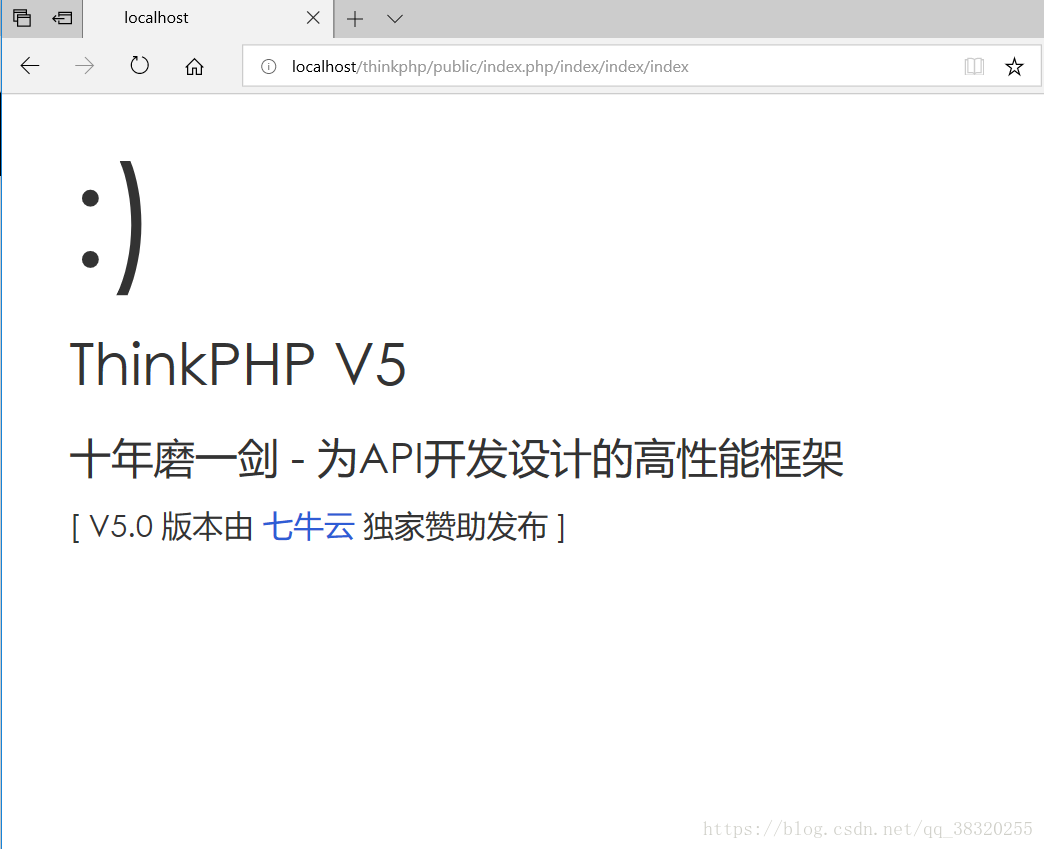Open the tabs you've set aside icon

[x=22, y=18]
